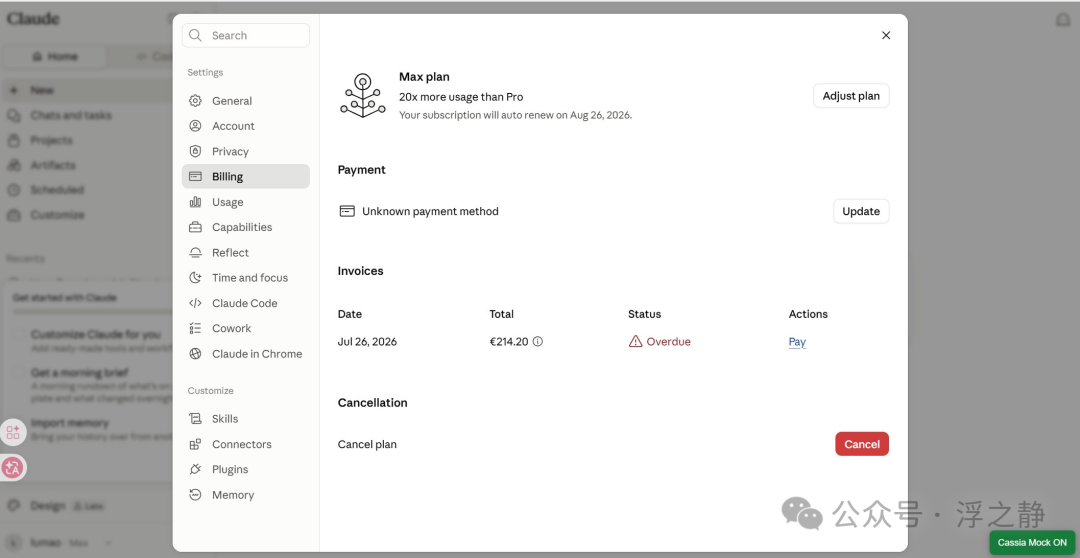Click the €214.20 invoice total
This screenshot has height=558, width=1080.
[x=509, y=342]
